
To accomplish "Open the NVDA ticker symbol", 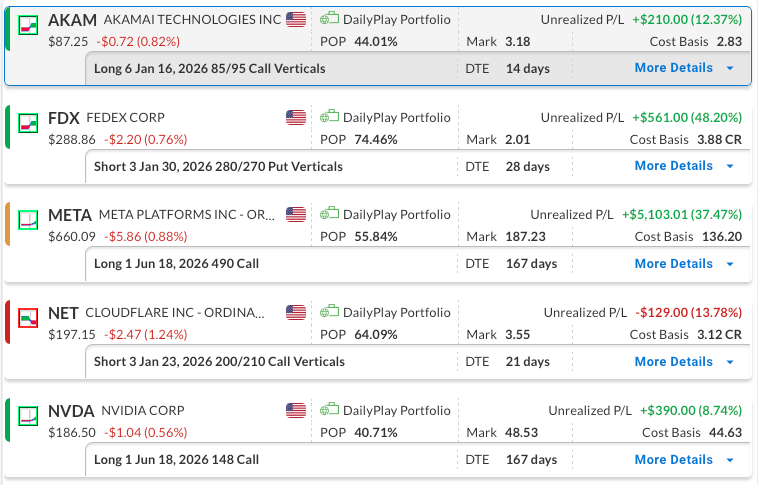I will point(71,411).
